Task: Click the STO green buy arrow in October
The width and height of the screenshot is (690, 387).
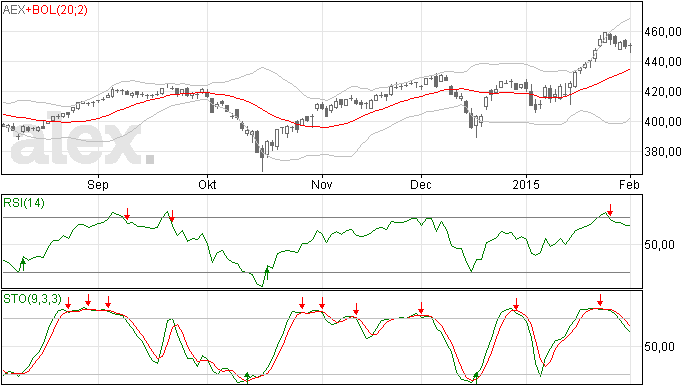Action: (x=247, y=377)
